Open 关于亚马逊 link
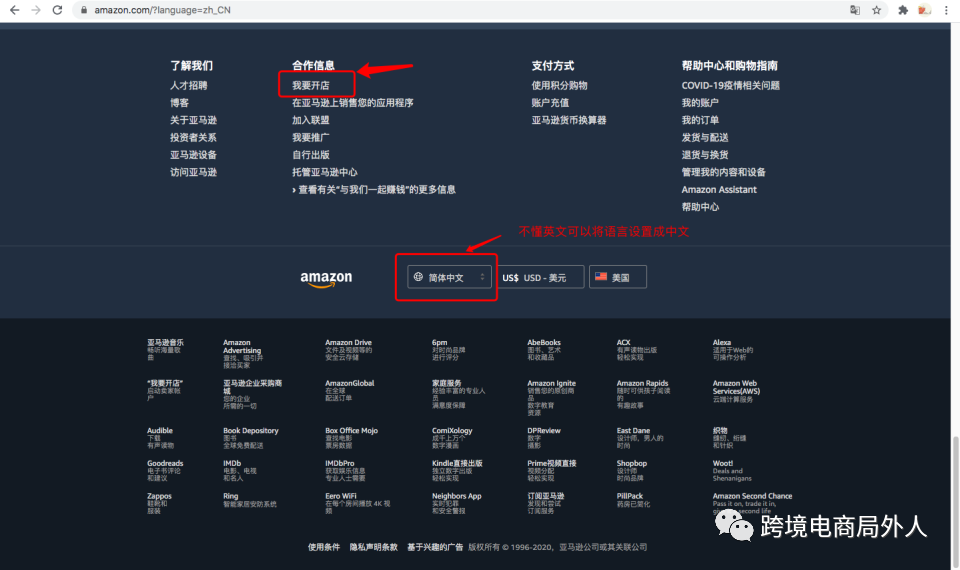Screen dimensions: 960x570 (x=193, y=120)
